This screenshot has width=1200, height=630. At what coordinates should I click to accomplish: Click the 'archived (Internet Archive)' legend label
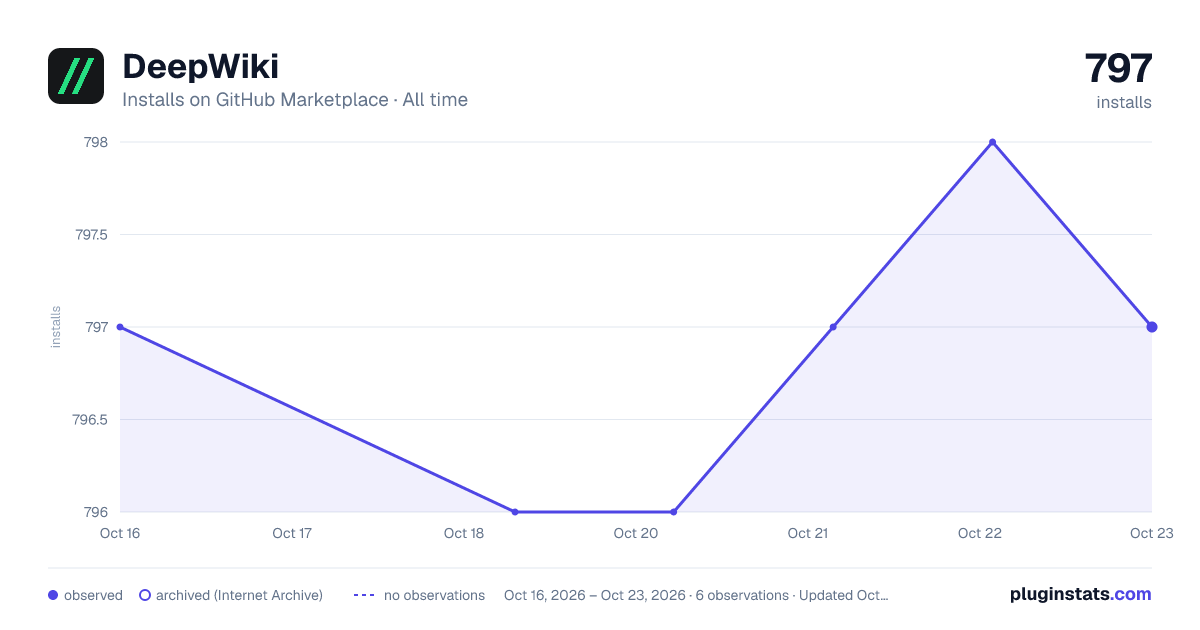(239, 595)
